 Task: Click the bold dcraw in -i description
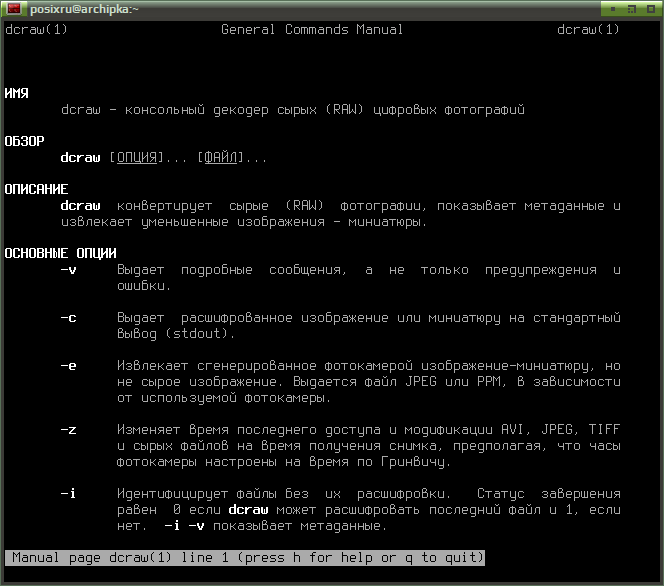[x=249, y=509]
